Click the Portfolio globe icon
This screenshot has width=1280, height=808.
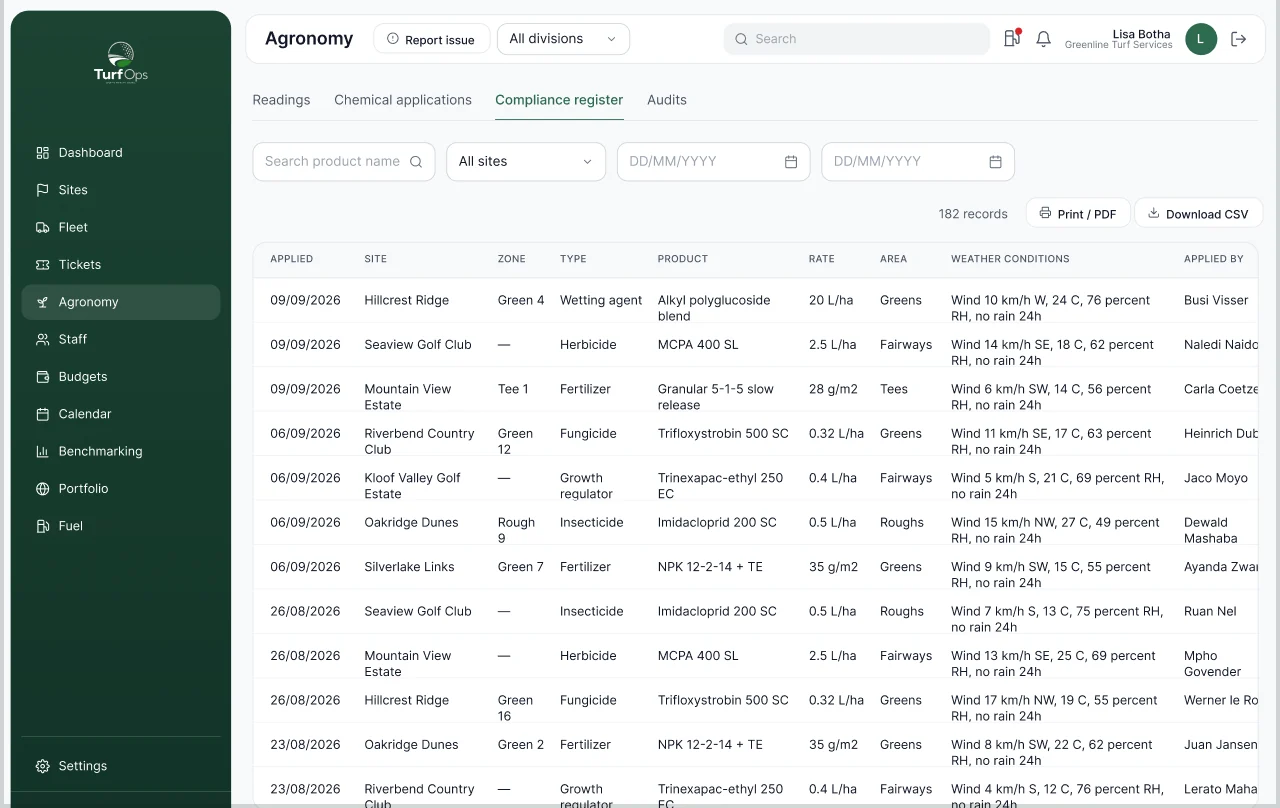(42, 489)
